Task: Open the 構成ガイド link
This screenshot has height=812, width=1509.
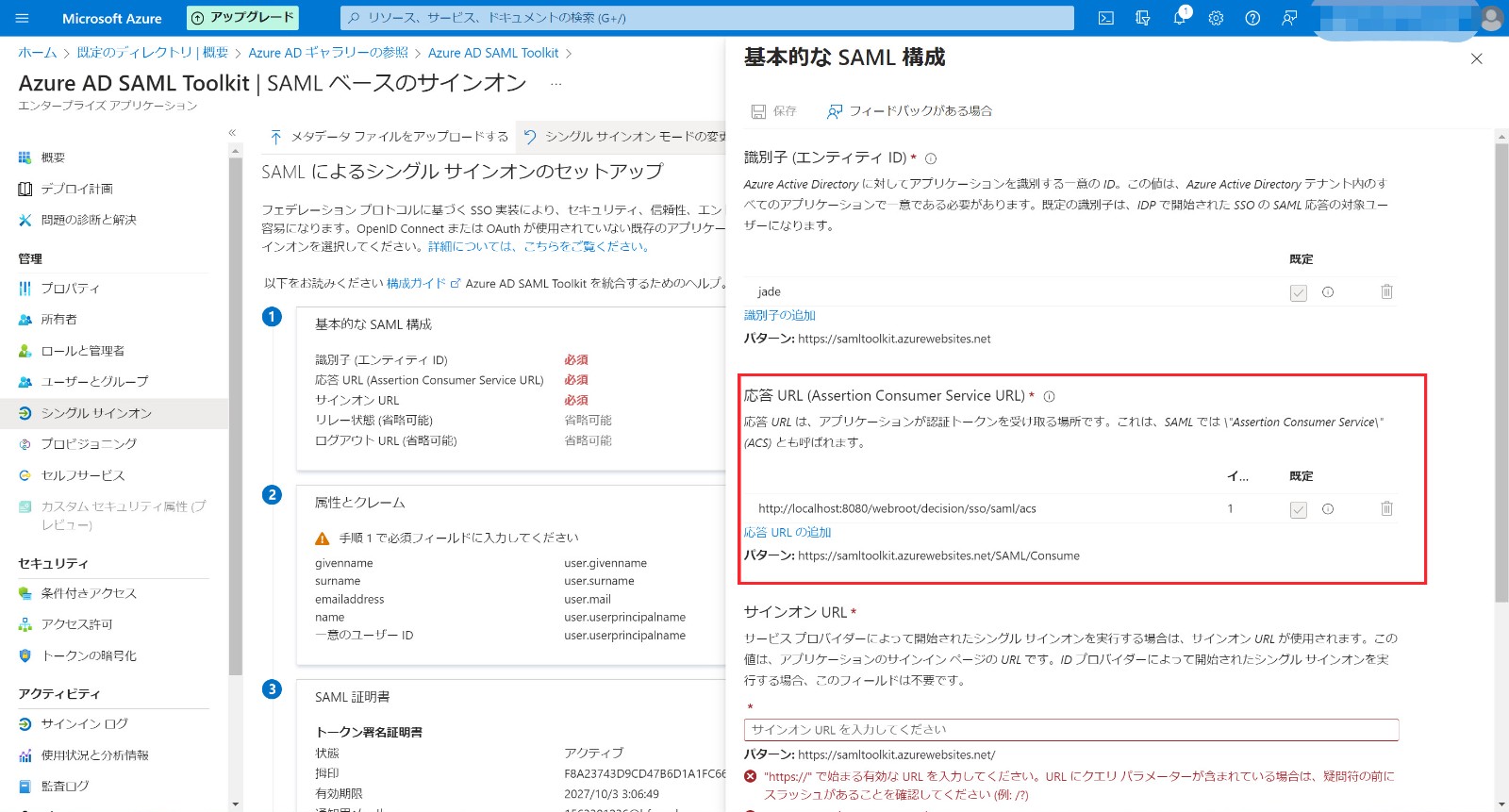Action: [x=423, y=283]
